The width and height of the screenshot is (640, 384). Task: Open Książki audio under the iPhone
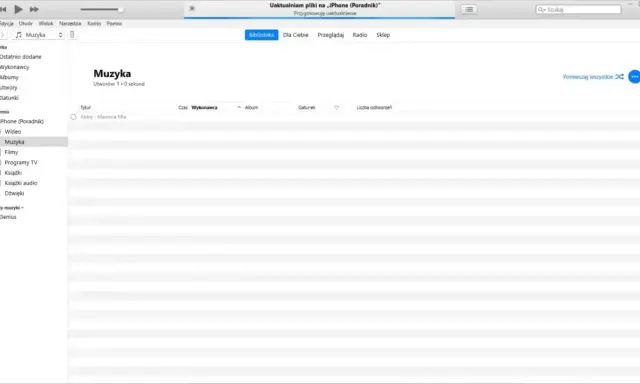point(21,183)
